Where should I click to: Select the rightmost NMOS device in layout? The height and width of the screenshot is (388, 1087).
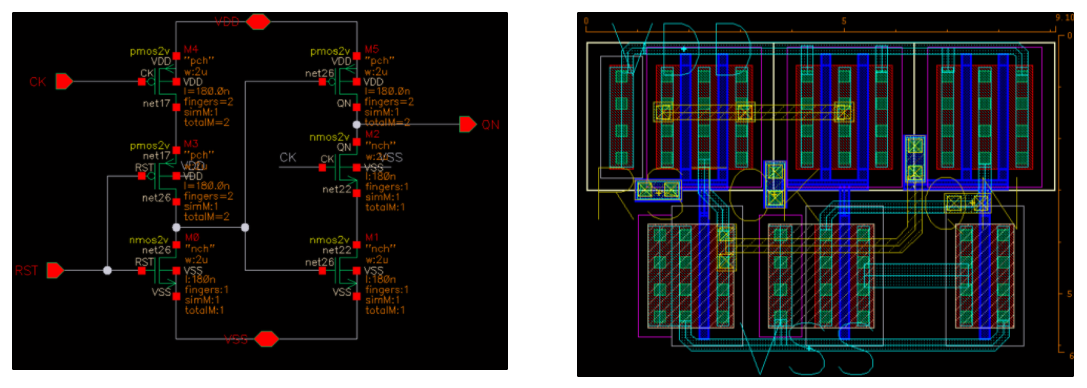tap(984, 276)
